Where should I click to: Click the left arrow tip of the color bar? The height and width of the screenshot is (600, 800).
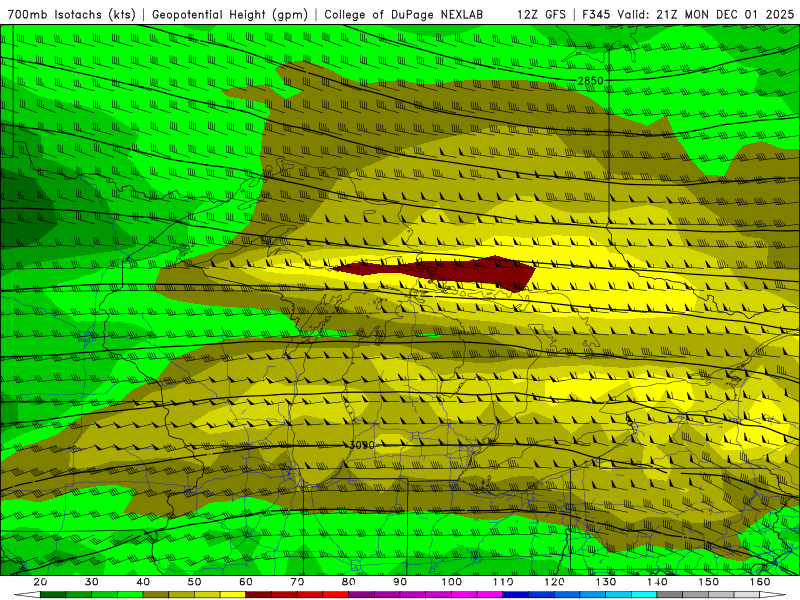pyautogui.click(x=26, y=594)
